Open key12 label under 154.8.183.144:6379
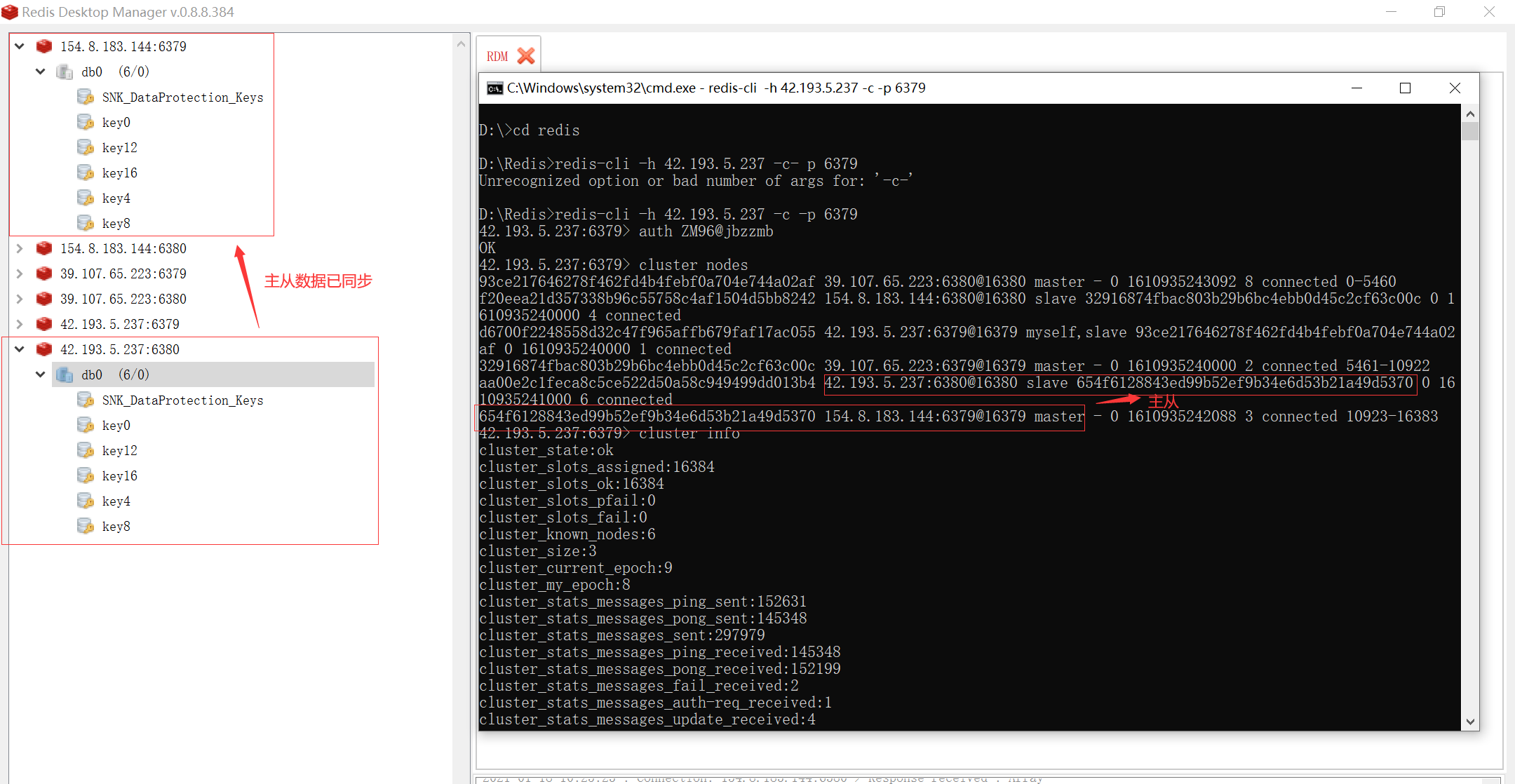The width and height of the screenshot is (1515, 784). point(120,148)
